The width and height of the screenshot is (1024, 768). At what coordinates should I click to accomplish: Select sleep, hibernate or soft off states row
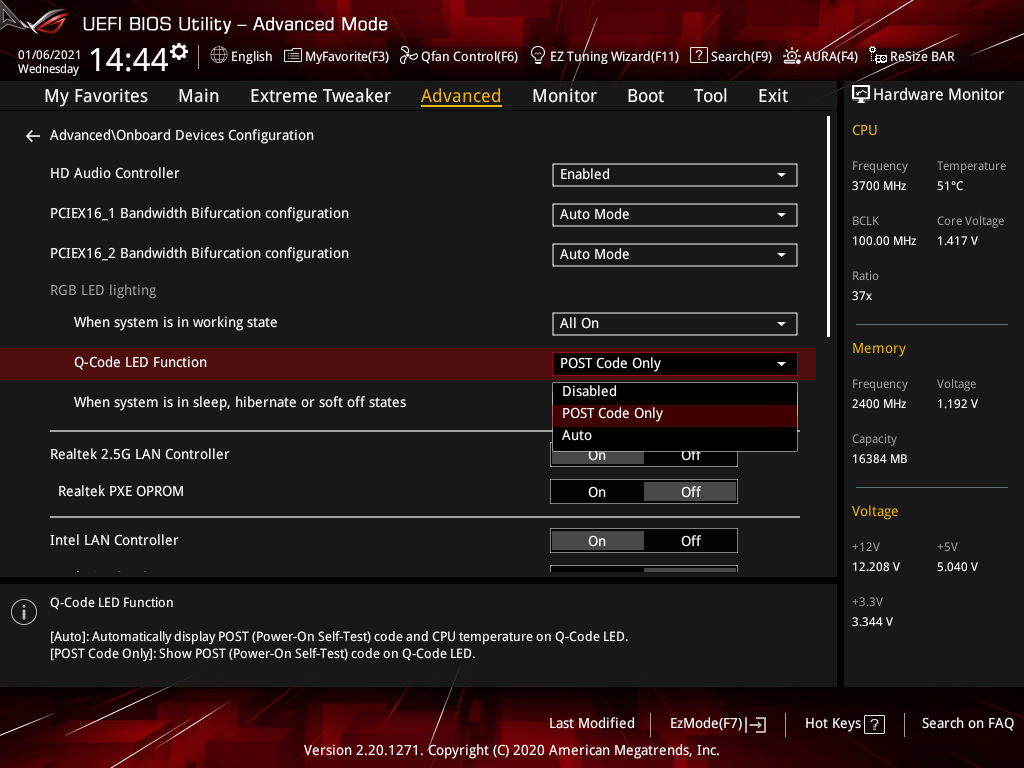click(x=240, y=402)
